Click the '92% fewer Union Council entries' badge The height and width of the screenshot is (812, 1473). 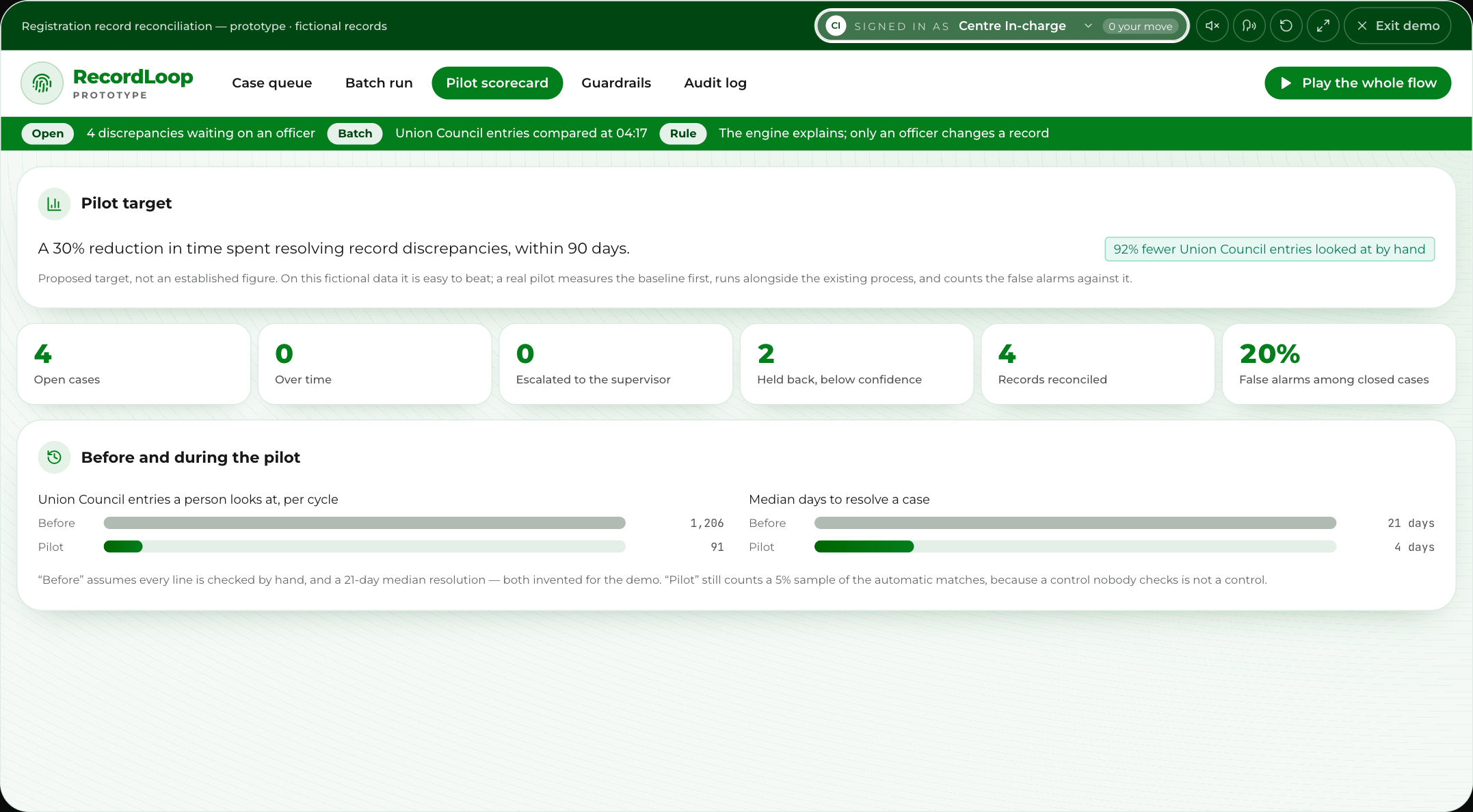(x=1270, y=249)
